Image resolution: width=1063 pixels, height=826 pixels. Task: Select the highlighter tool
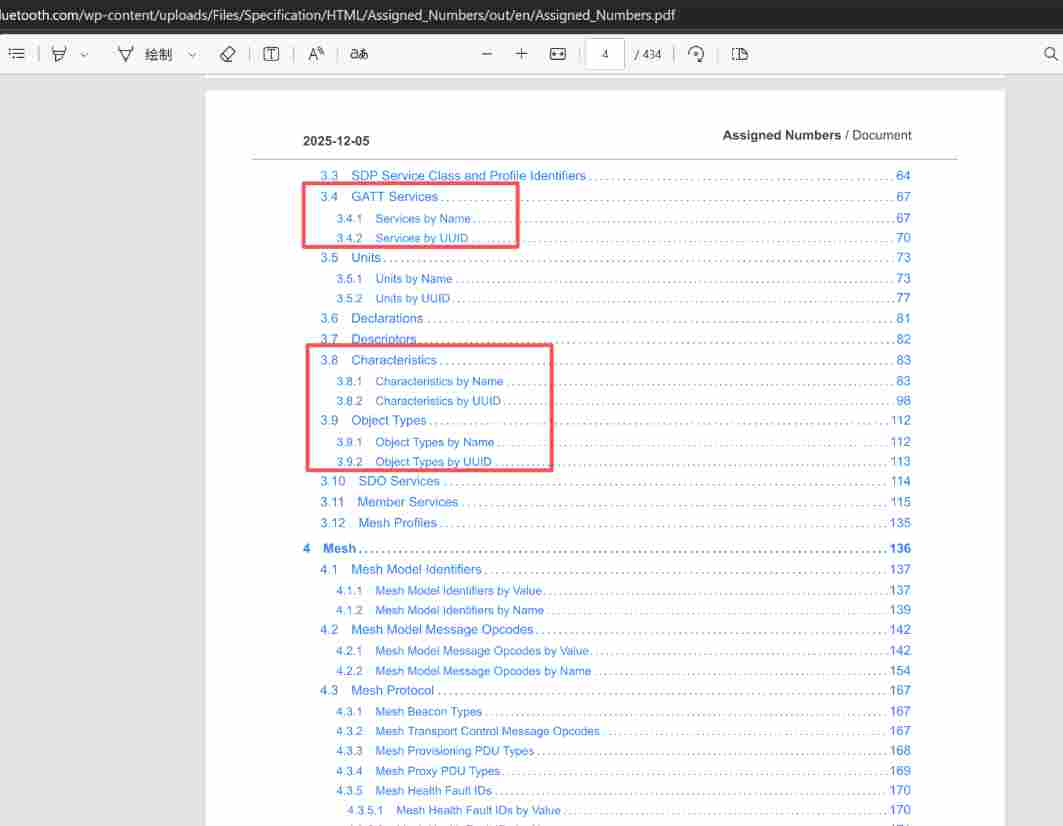tap(59, 54)
